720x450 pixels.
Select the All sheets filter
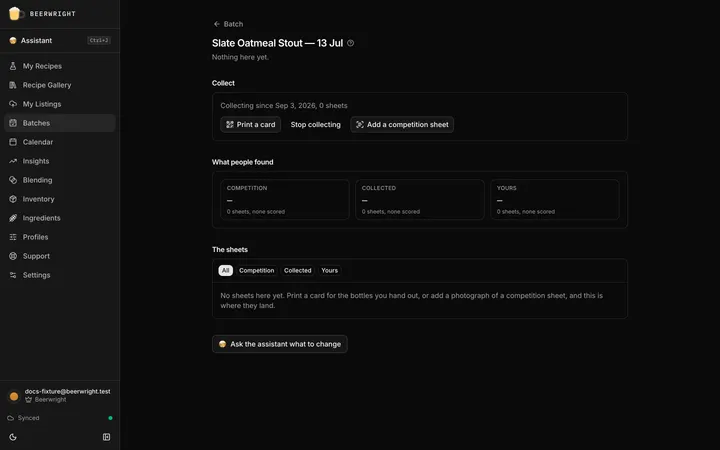(x=225, y=270)
